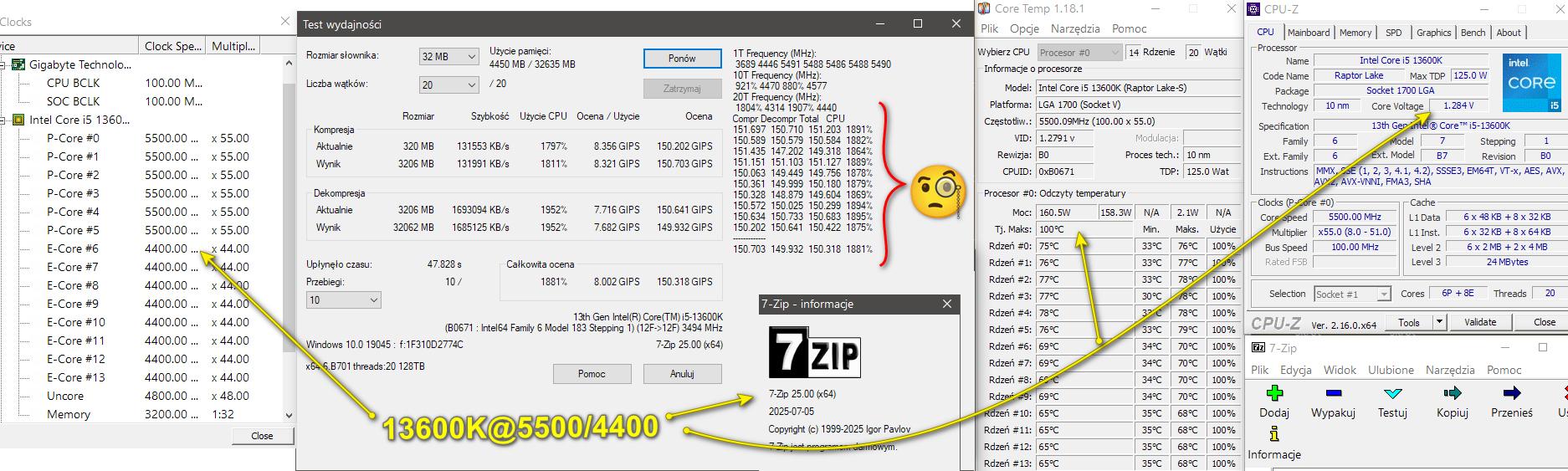Switch to the Mainboard tab in CPU-Z
The width and height of the screenshot is (1568, 471).
click(1309, 33)
